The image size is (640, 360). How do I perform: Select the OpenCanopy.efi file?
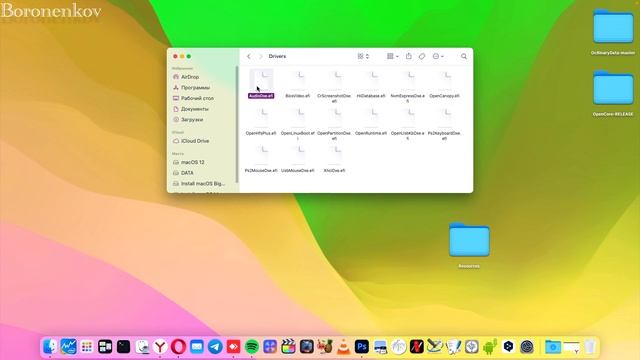click(444, 84)
